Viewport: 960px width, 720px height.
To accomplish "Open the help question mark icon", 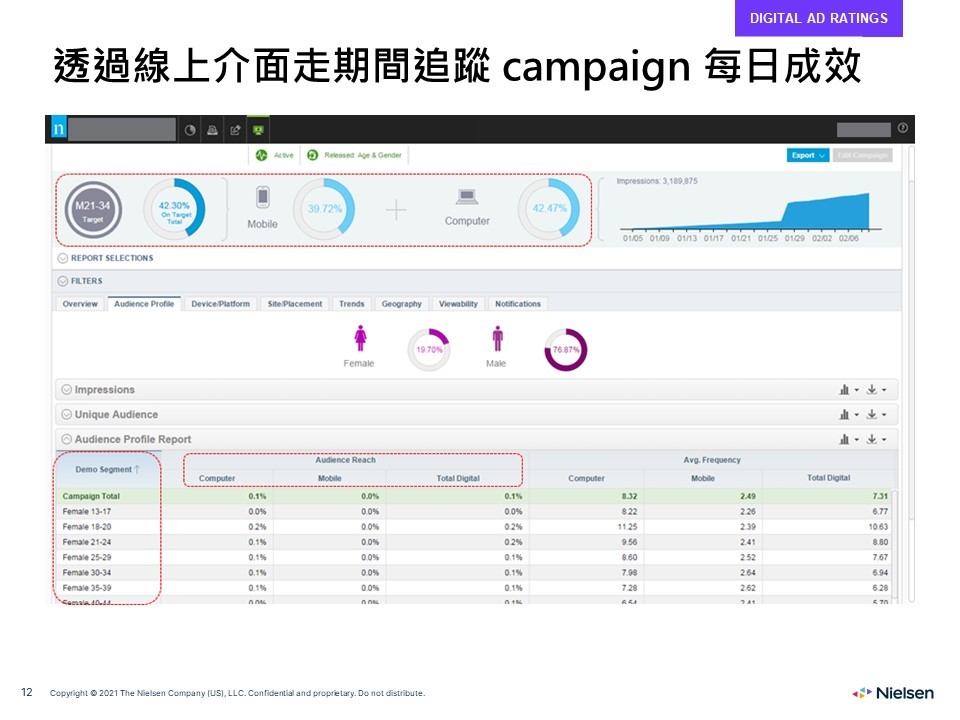I will [902, 128].
